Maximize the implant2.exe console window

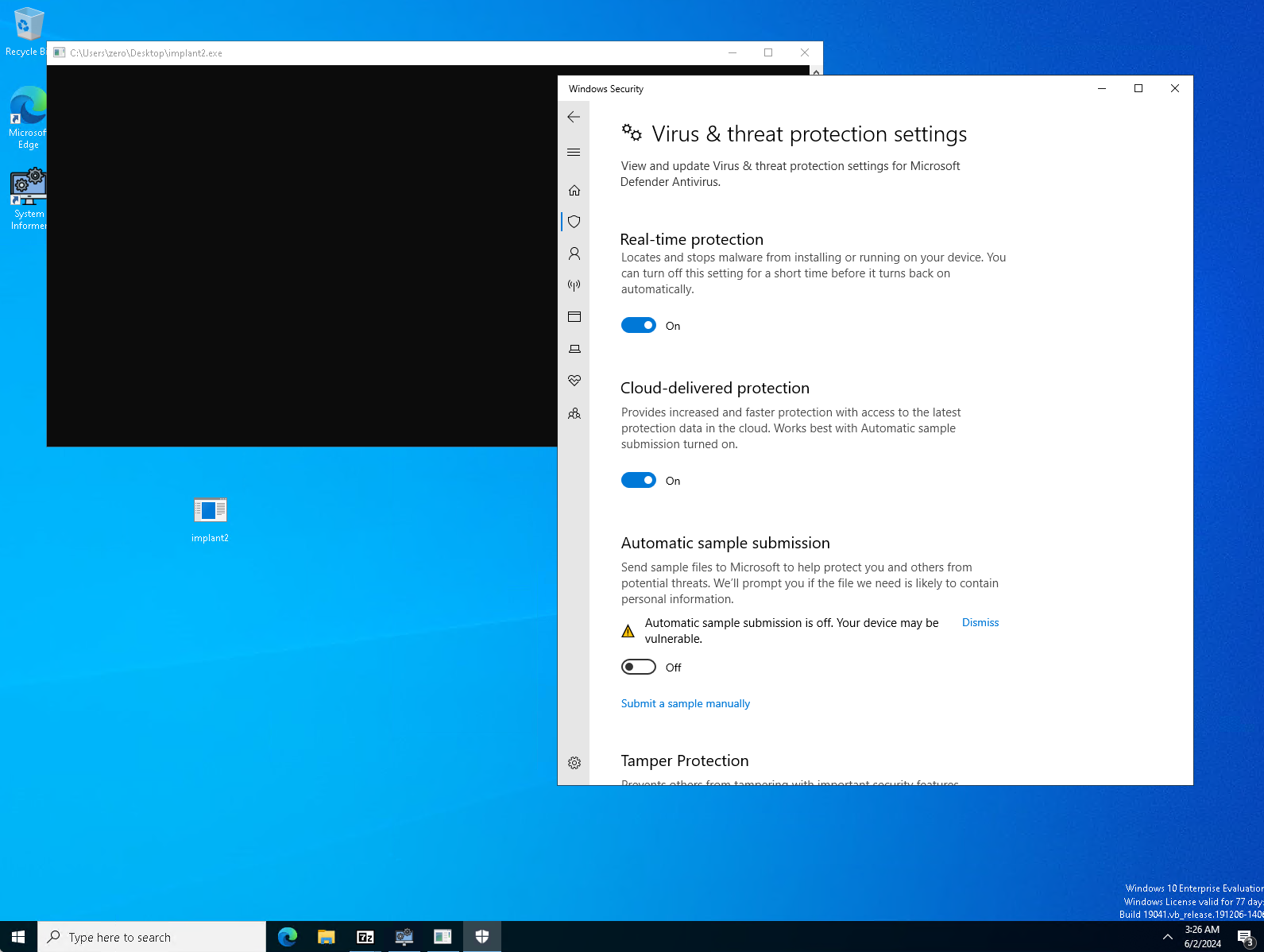coord(768,52)
